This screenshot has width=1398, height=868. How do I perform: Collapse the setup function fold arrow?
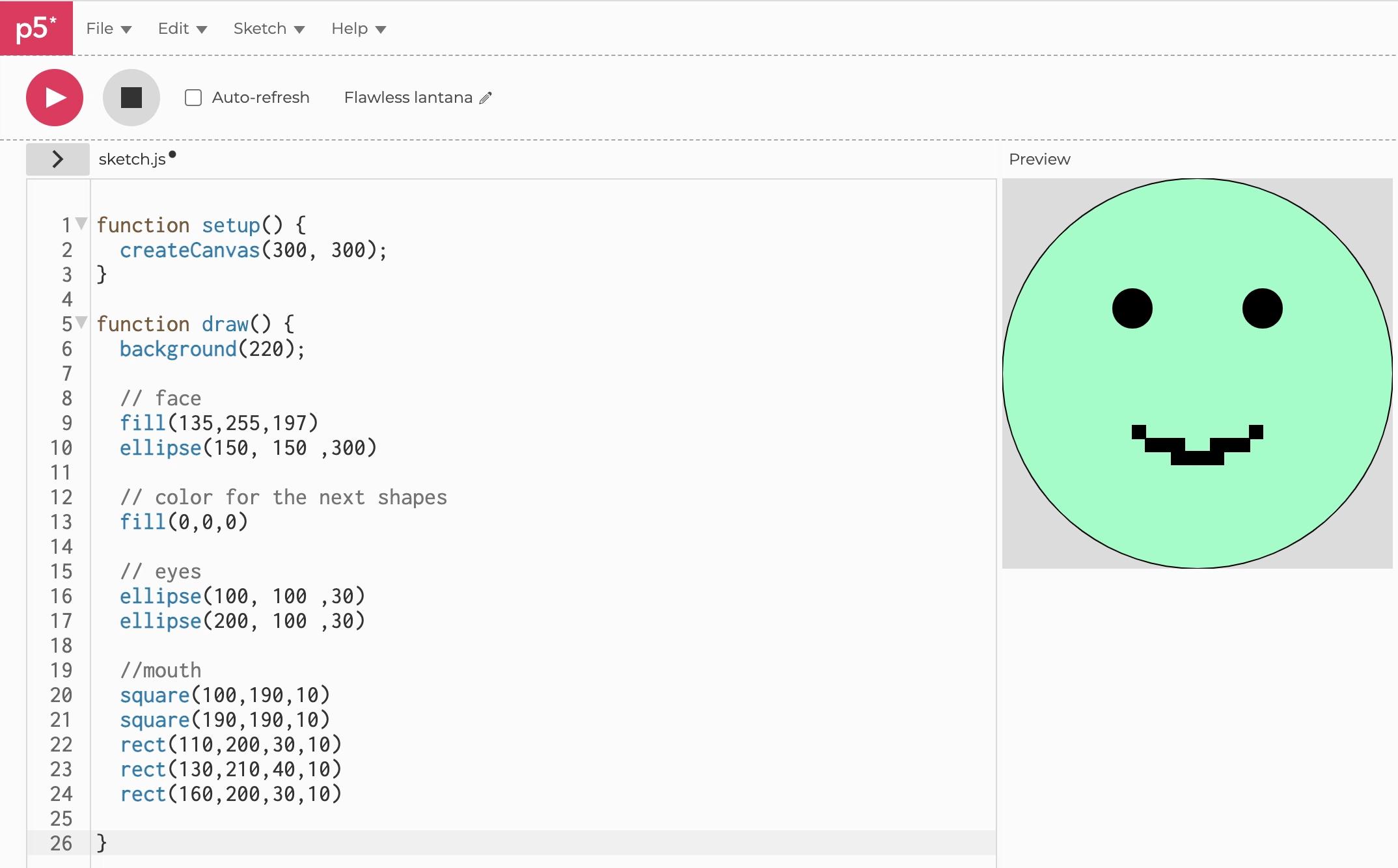(81, 224)
